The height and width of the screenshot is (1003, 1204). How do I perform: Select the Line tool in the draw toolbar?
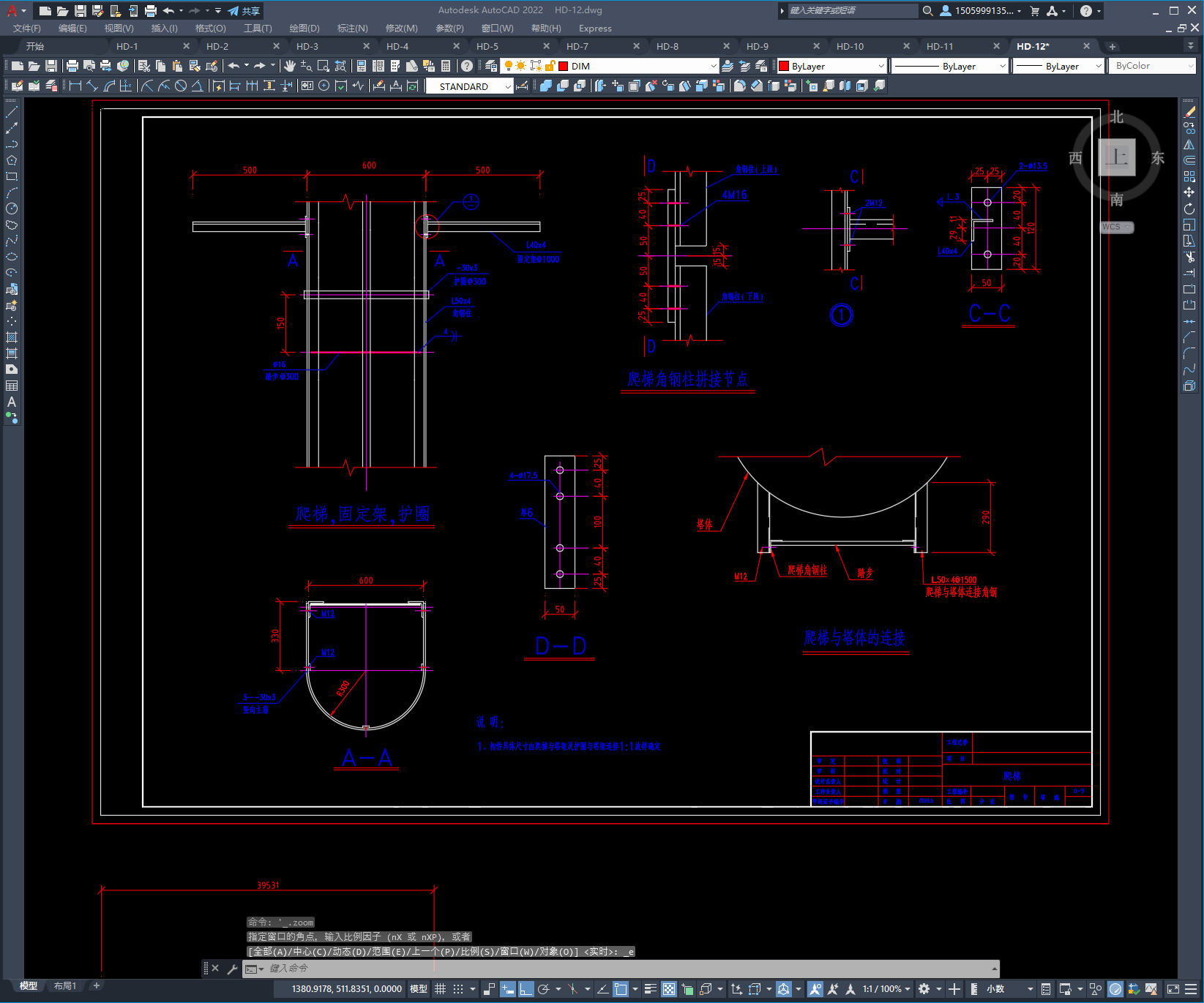12,112
